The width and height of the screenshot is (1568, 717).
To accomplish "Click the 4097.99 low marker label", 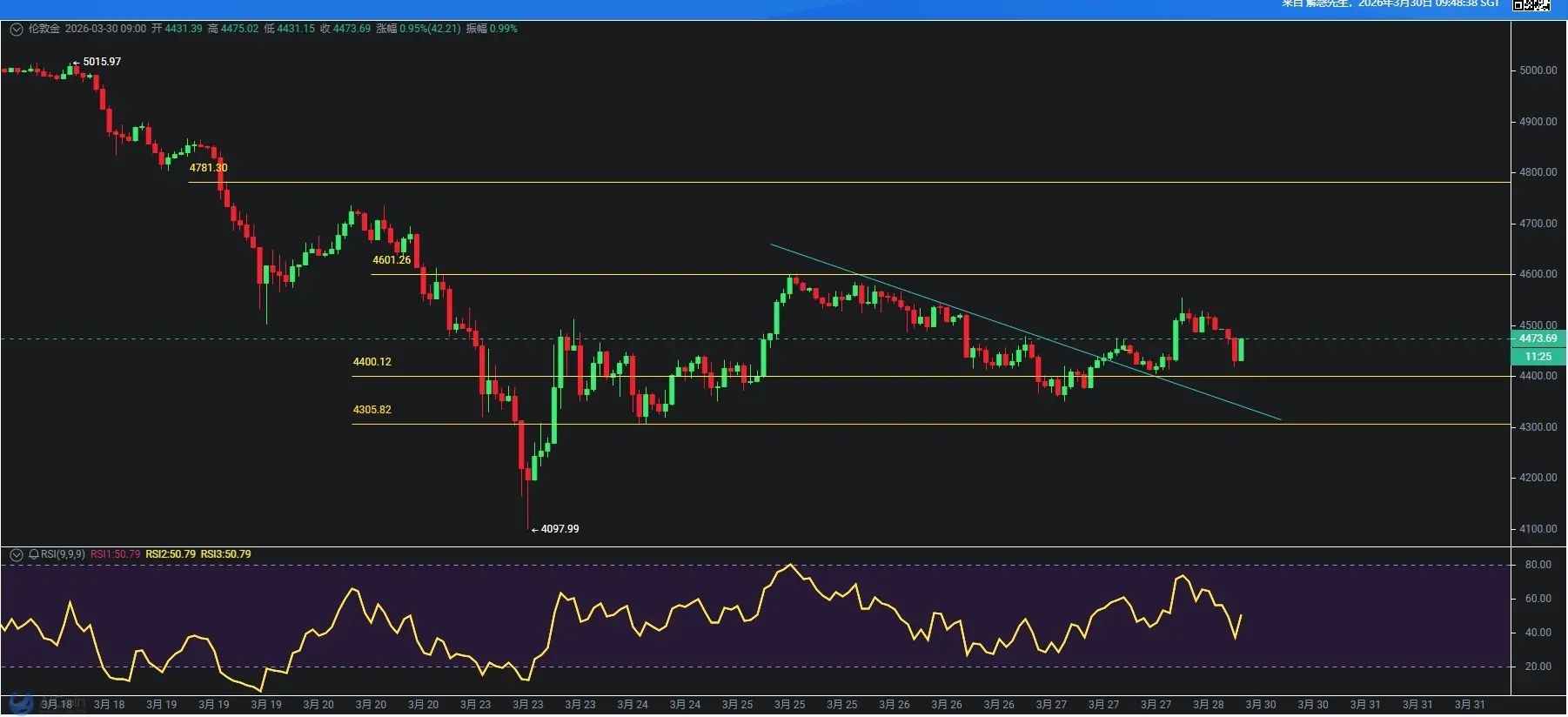I will 560,529.
